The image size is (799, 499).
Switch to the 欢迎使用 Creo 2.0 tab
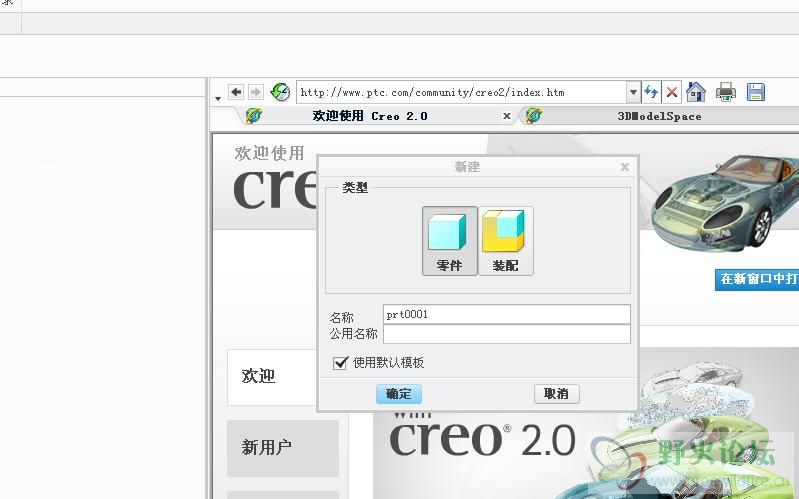point(370,116)
